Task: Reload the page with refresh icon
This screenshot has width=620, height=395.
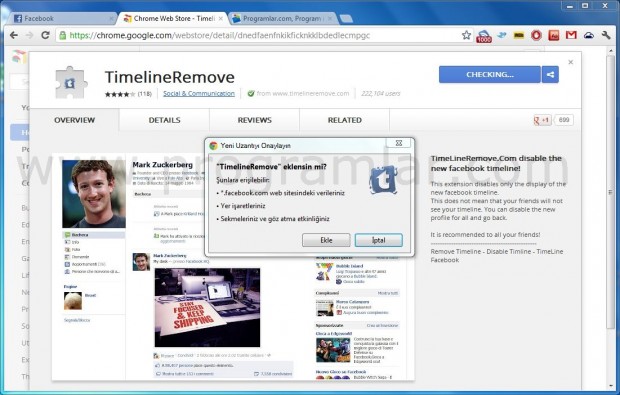Action: click(45, 35)
